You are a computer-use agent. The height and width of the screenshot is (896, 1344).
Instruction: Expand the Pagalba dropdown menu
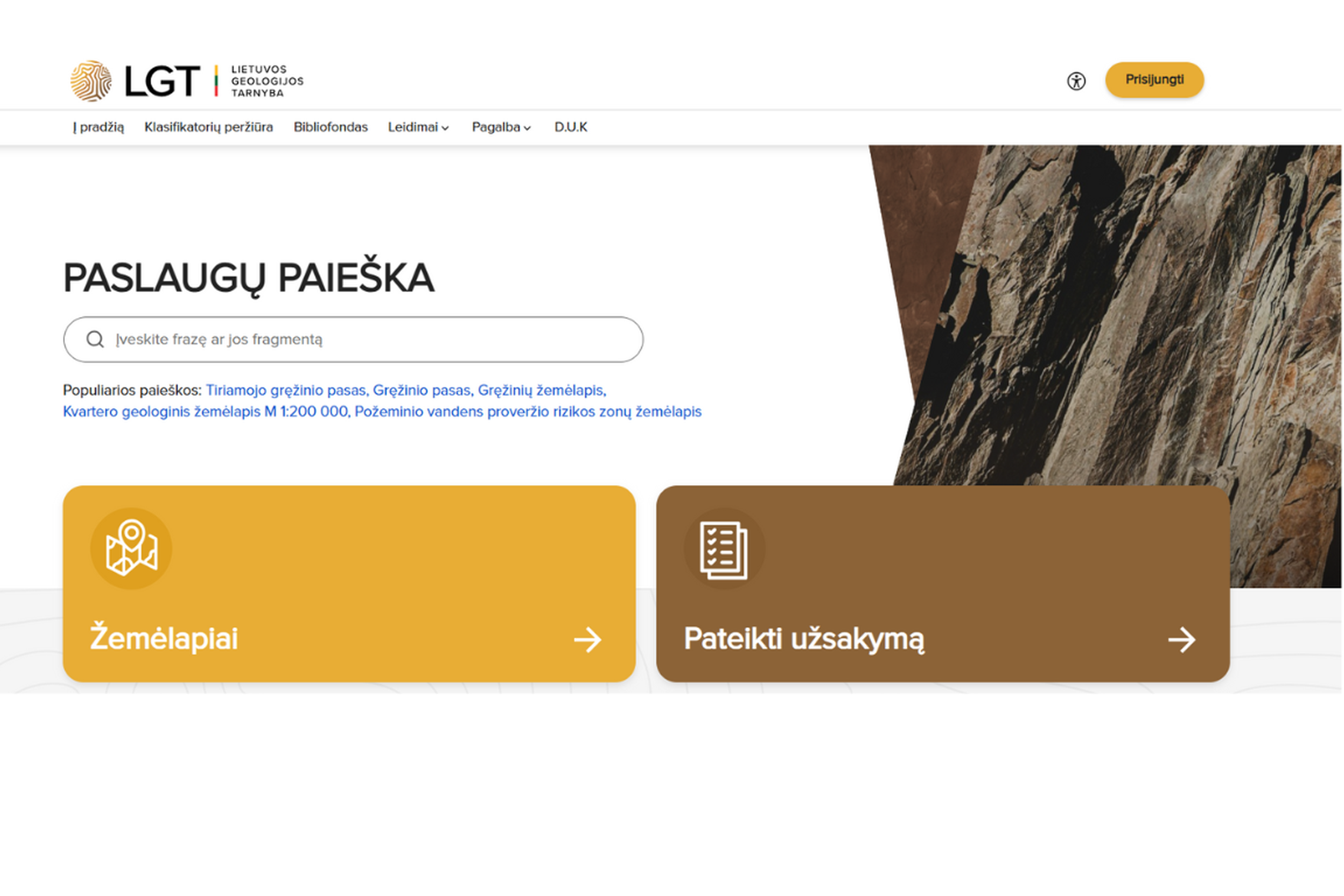(502, 127)
